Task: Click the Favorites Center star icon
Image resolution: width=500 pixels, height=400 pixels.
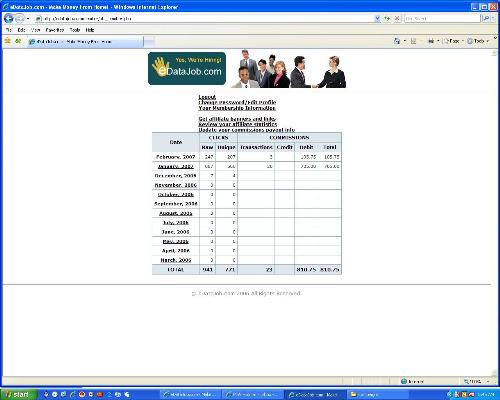Action: [8, 41]
